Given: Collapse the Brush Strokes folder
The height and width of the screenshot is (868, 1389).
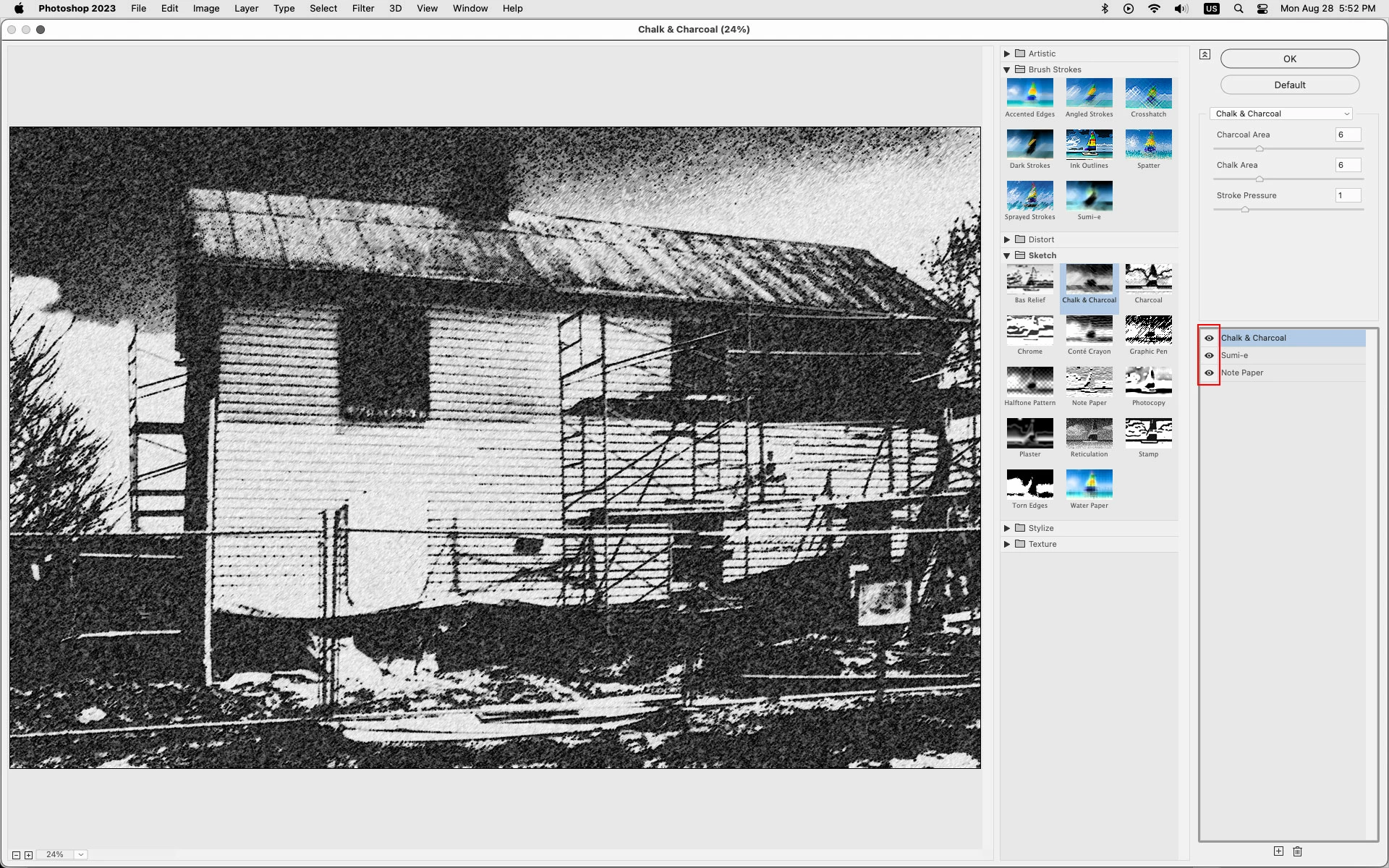Looking at the screenshot, I should (1007, 69).
